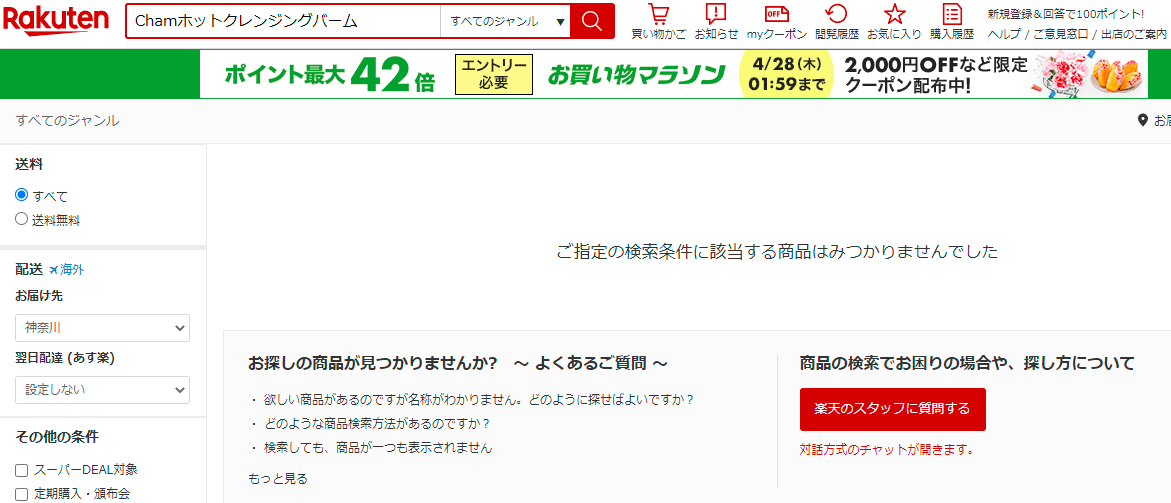This screenshot has height=503, width=1171.
Task: Click 新規登録＆回答で100ポイント link
Action: (x=1066, y=13)
